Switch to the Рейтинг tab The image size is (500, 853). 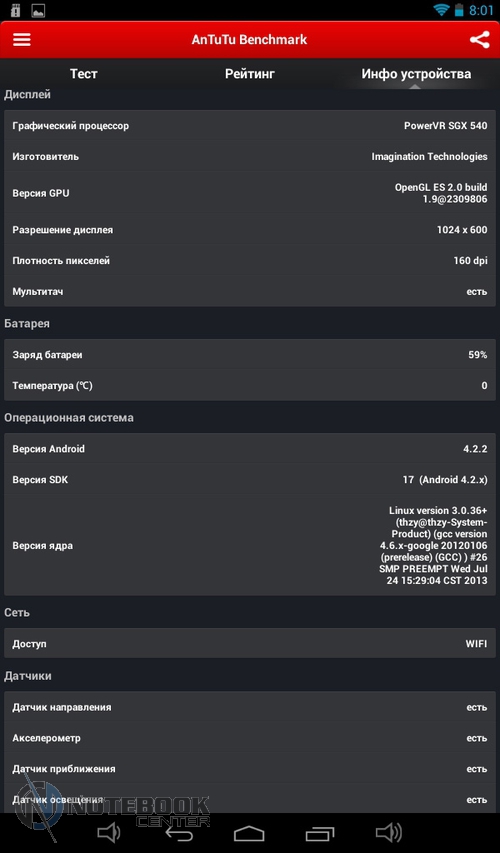[x=250, y=73]
